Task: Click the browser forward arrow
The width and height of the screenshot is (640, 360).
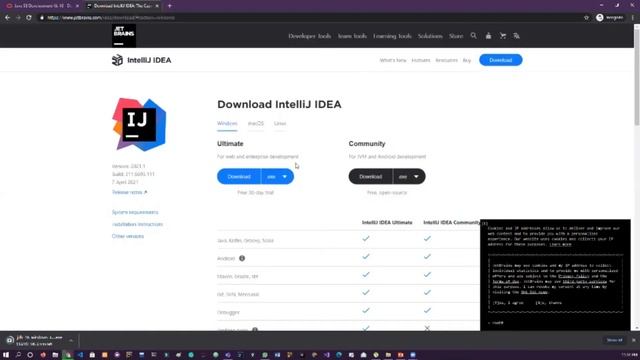Action: pos(18,18)
